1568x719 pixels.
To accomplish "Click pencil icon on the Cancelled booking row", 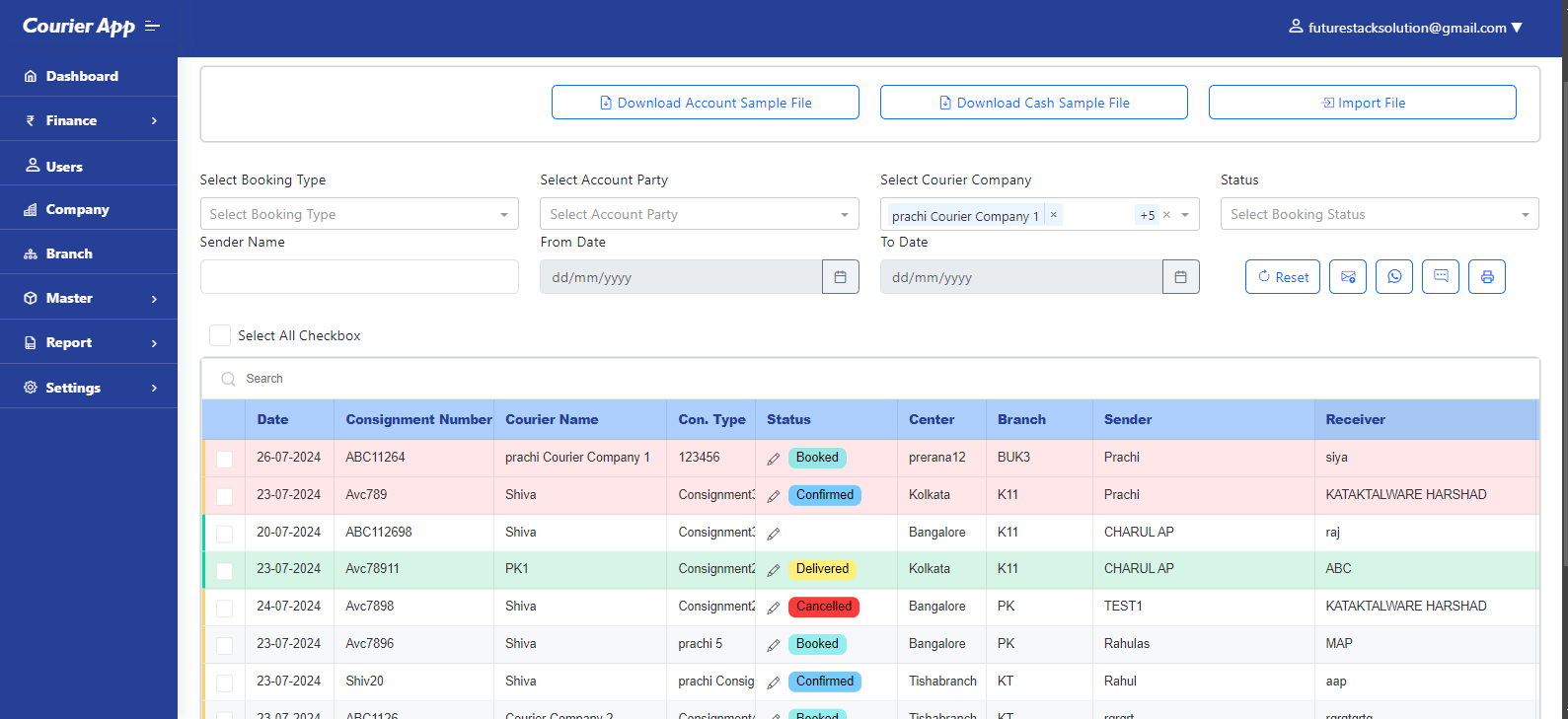I will click(774, 608).
